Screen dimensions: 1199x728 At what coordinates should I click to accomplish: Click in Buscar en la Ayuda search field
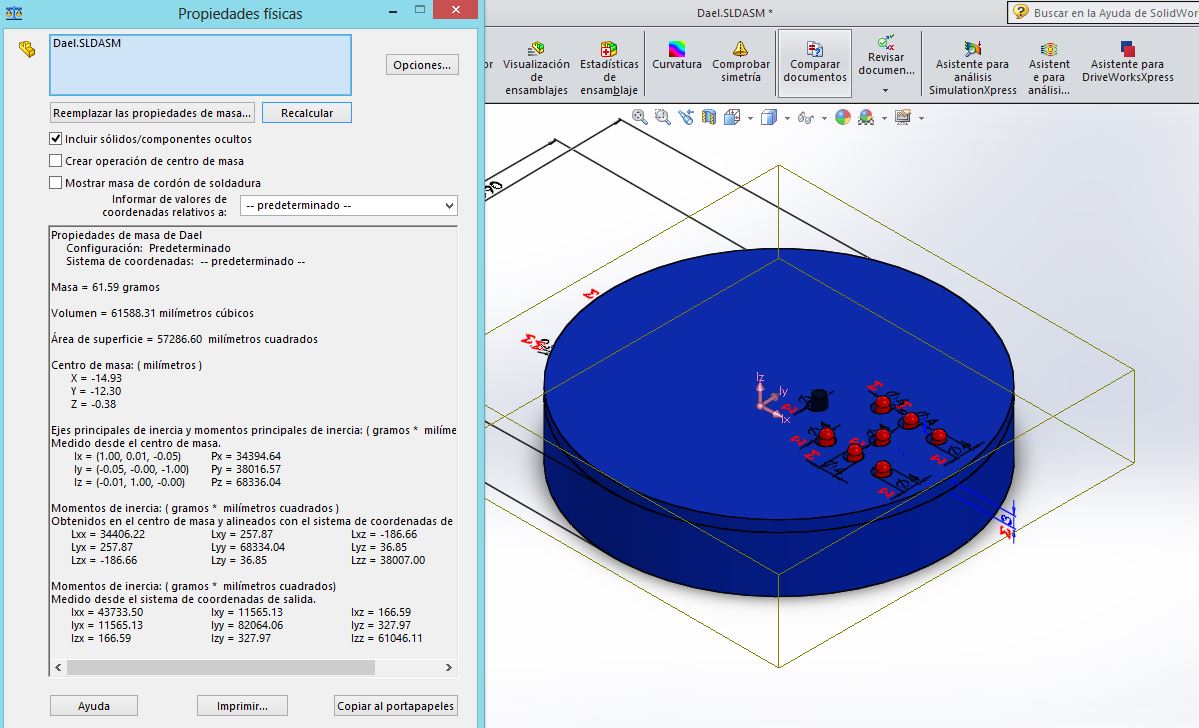coord(1115,12)
